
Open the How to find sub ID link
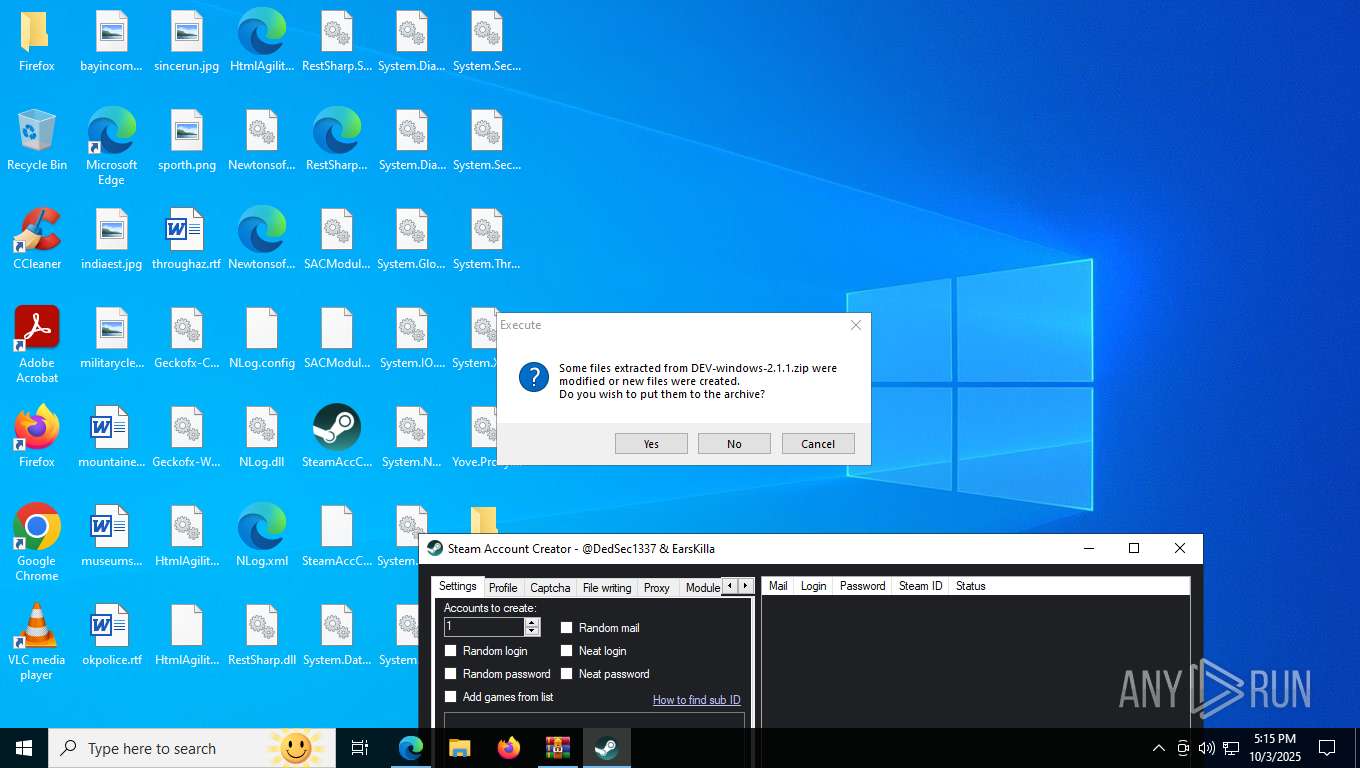pos(697,700)
